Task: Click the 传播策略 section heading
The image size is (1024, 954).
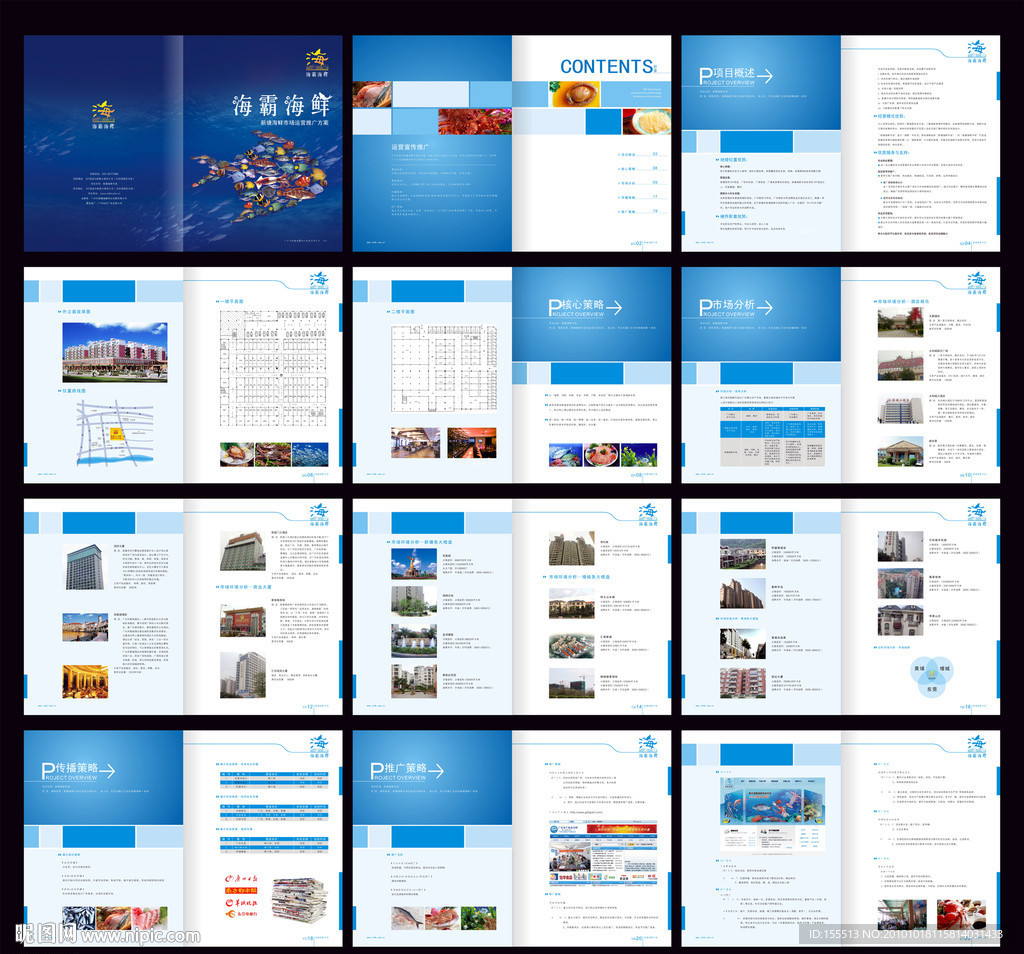Action: pos(77,768)
